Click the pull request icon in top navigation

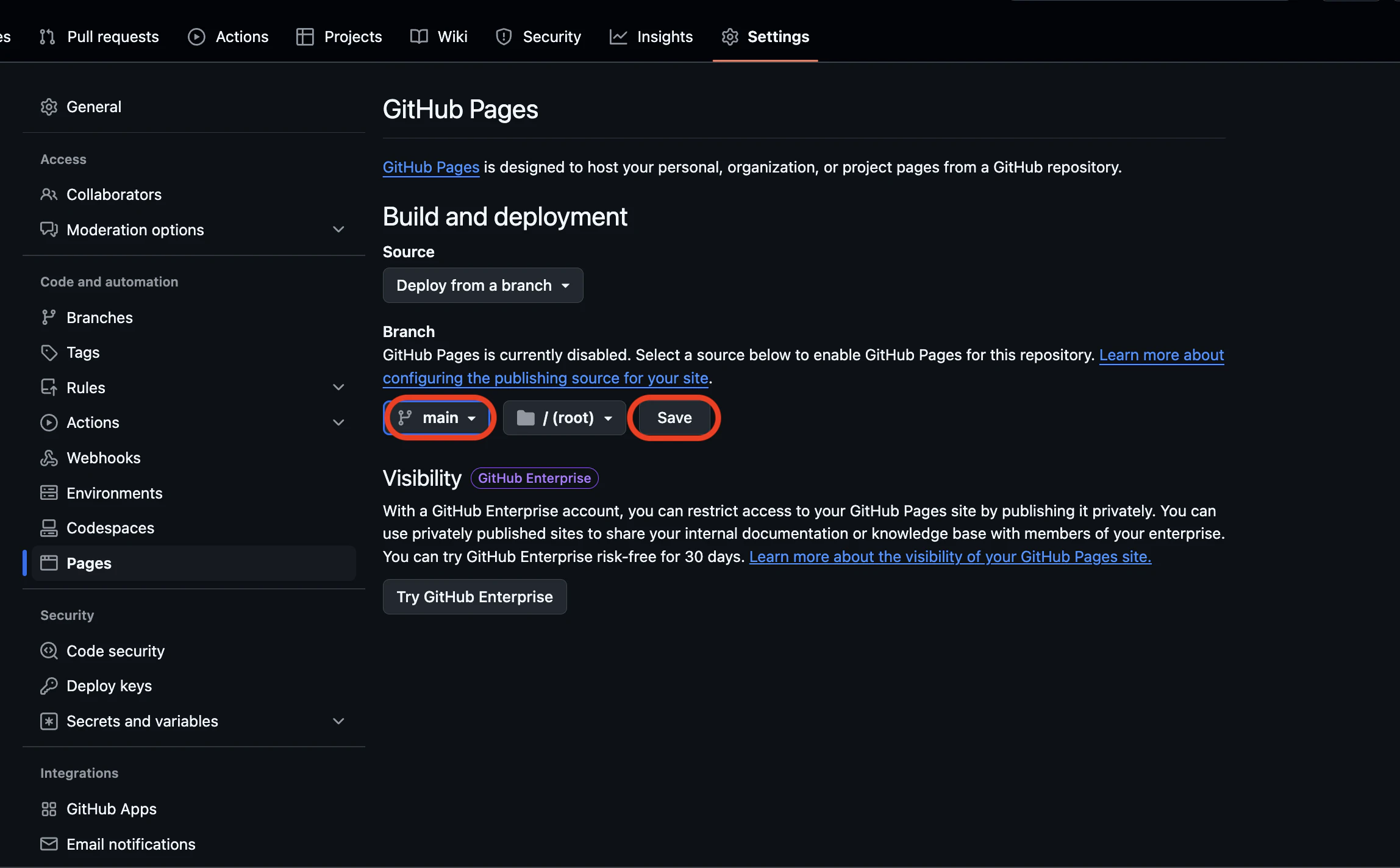coord(48,37)
